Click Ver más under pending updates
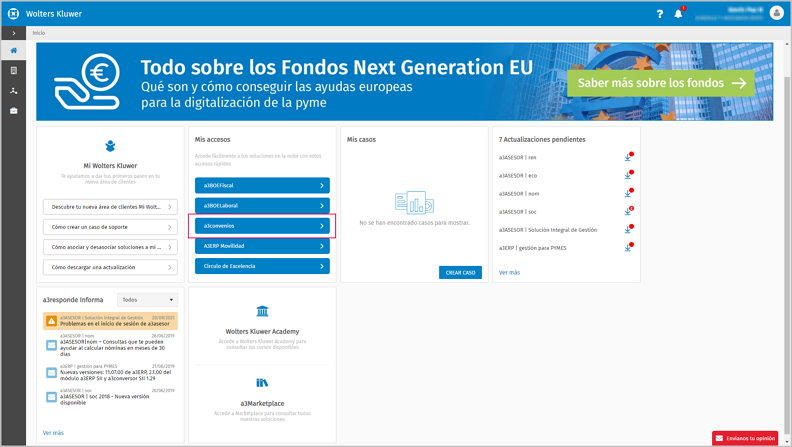792x447 pixels. tap(509, 273)
